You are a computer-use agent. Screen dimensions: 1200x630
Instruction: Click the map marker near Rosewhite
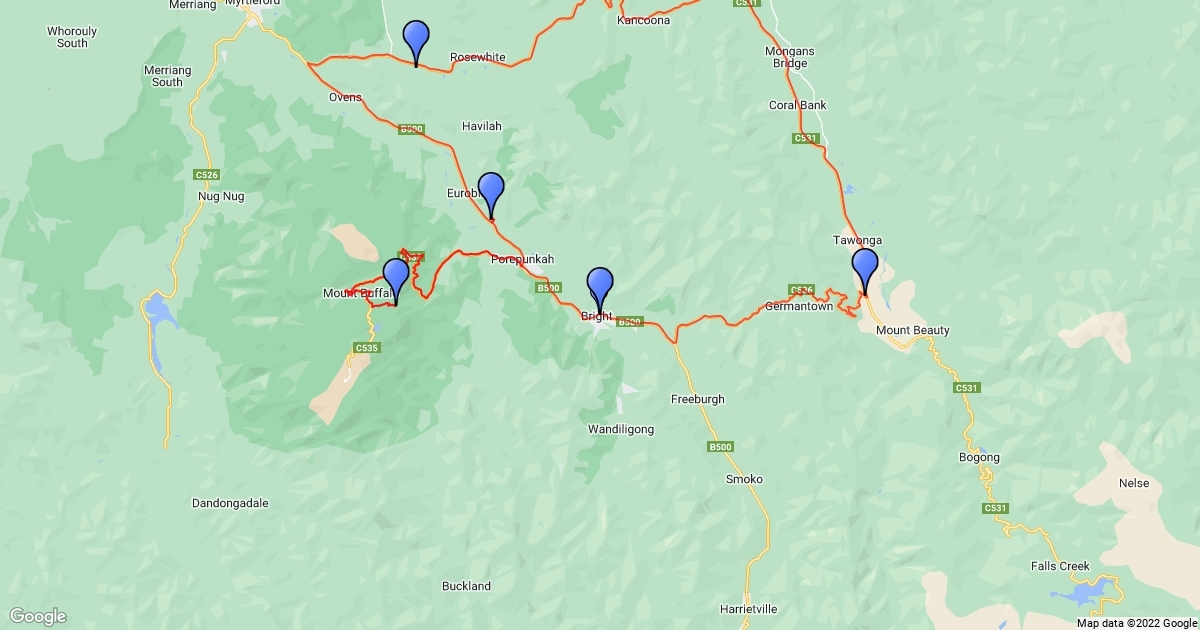[416, 42]
